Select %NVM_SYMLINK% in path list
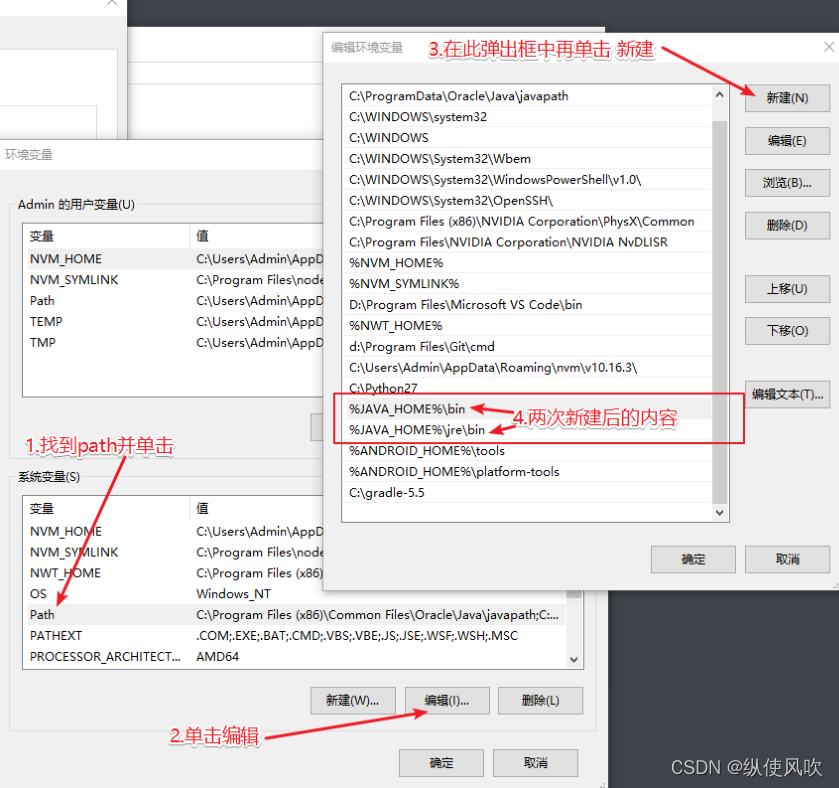This screenshot has height=788, width=839. coord(527,284)
